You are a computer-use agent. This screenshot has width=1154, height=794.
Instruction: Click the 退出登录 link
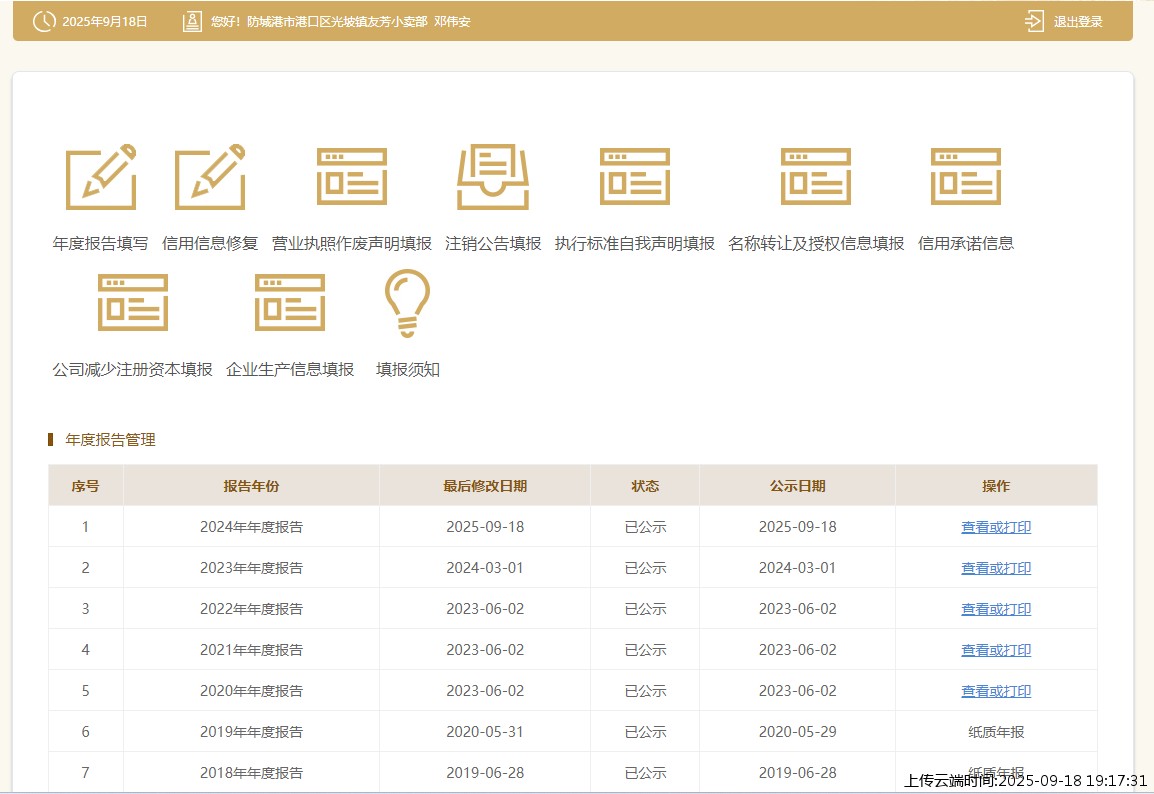[1078, 21]
